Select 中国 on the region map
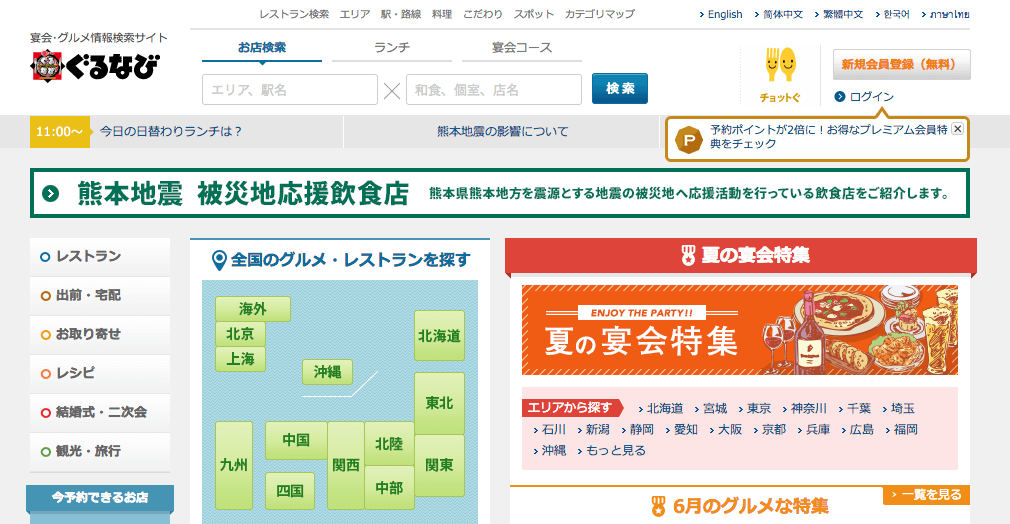The width and height of the screenshot is (1010, 524). (296, 440)
